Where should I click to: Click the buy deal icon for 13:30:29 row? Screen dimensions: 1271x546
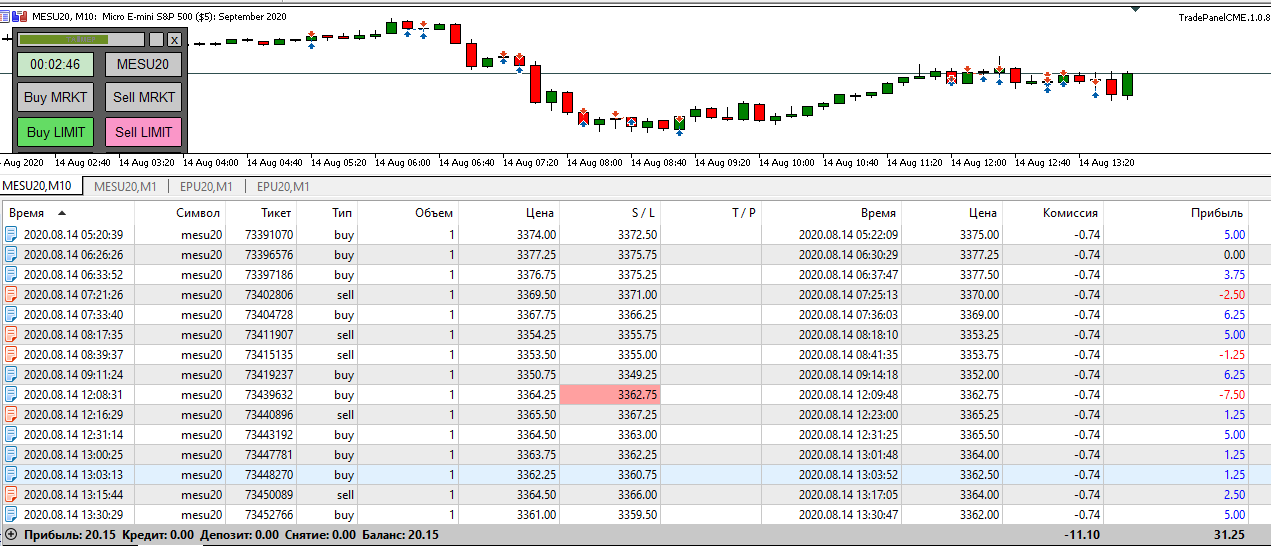[11, 514]
